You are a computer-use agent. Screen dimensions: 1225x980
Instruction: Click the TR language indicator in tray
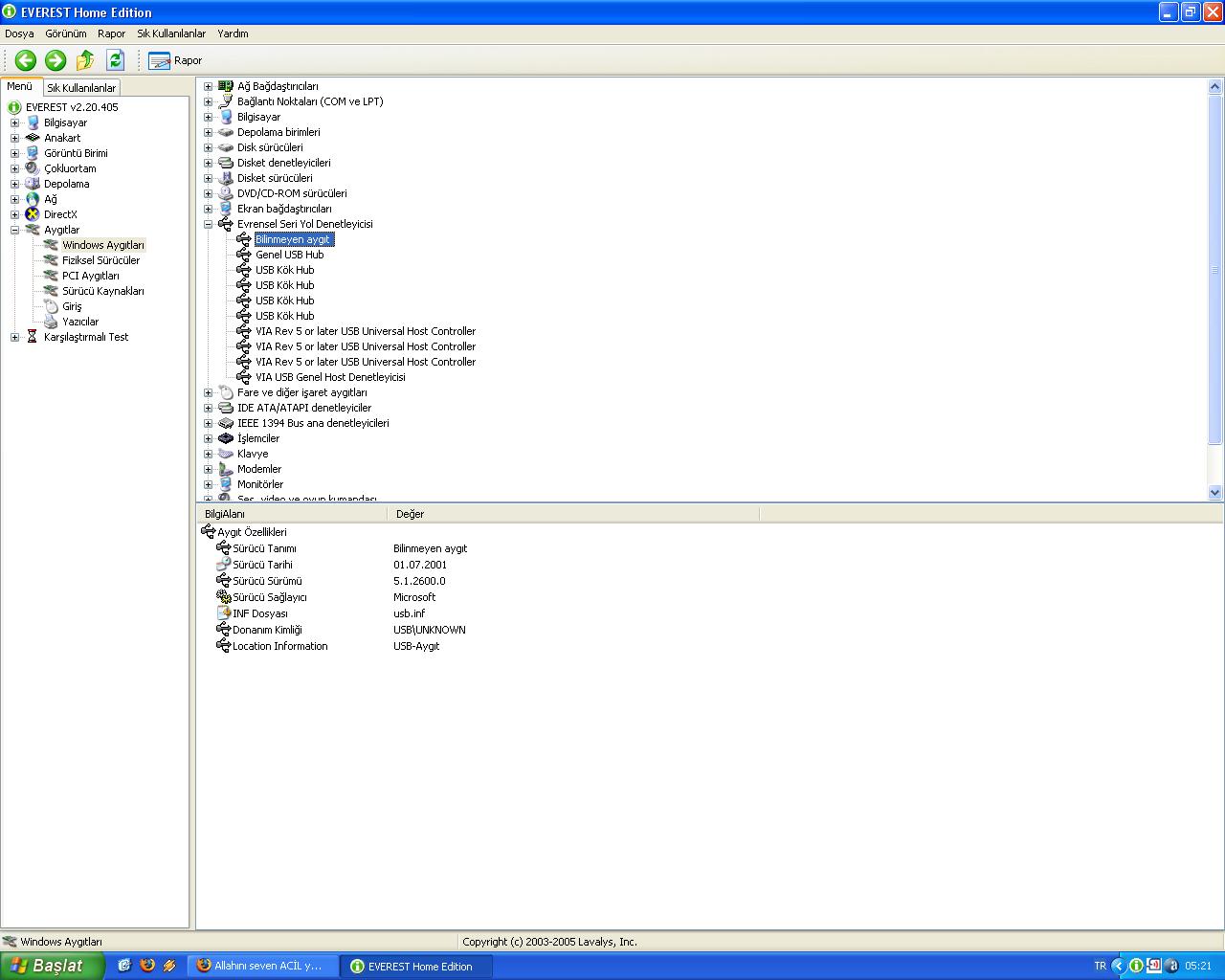1100,966
